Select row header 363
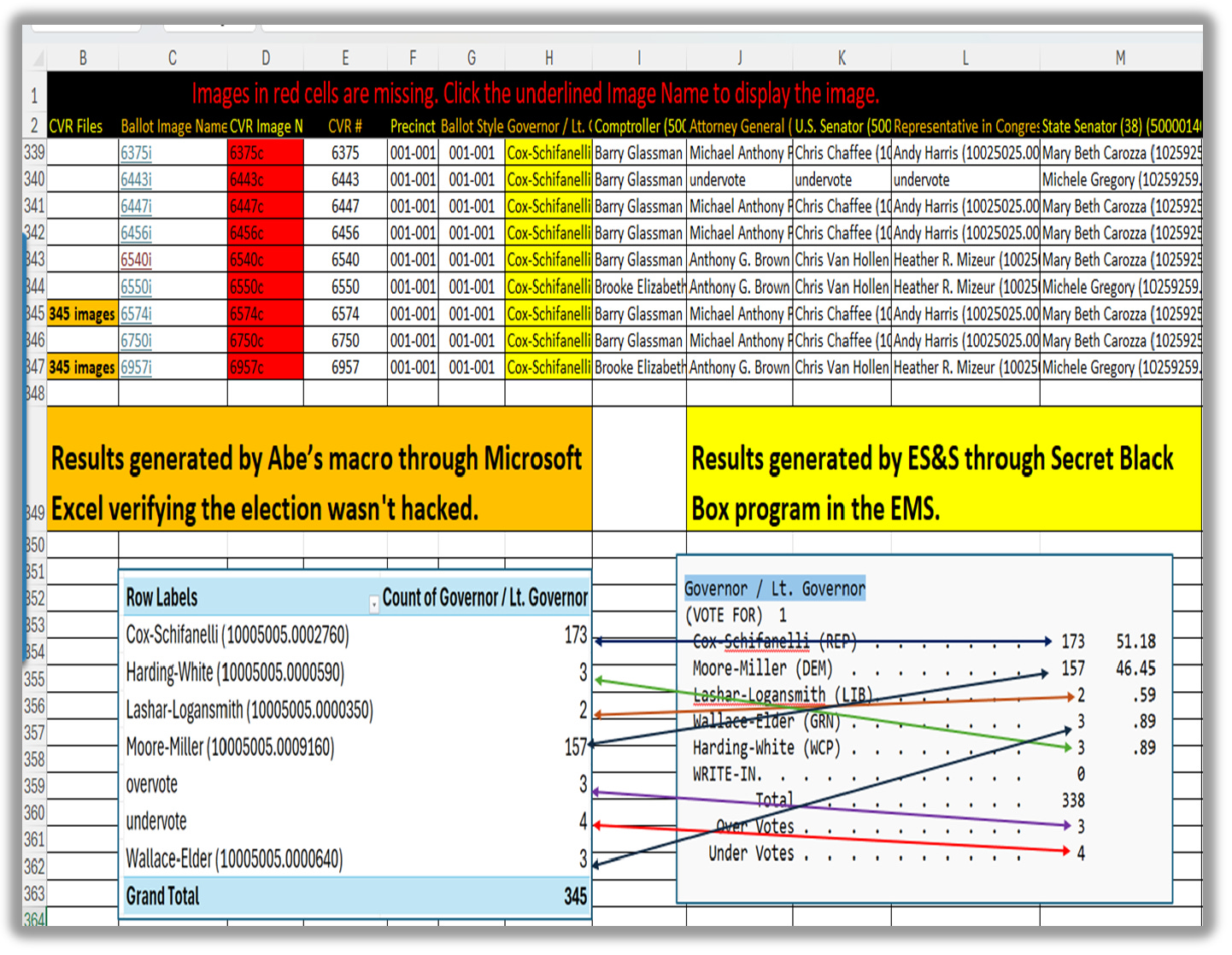This screenshot has width=1232, height=955. pyautogui.click(x=35, y=893)
